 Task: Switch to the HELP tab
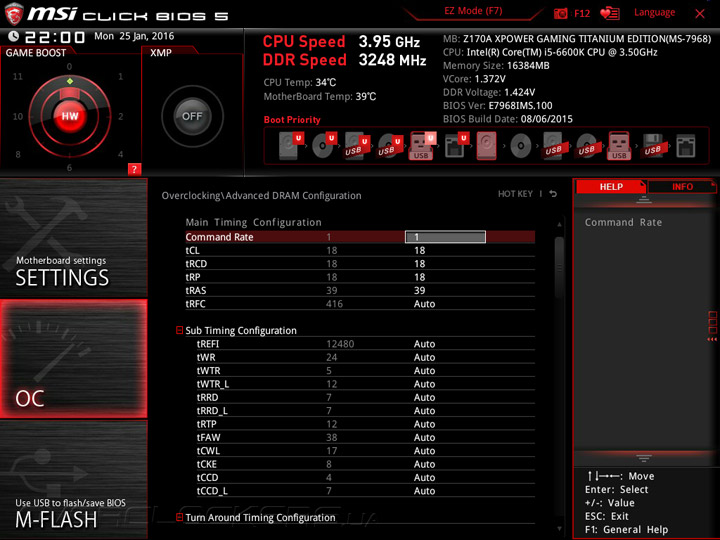tap(611, 186)
